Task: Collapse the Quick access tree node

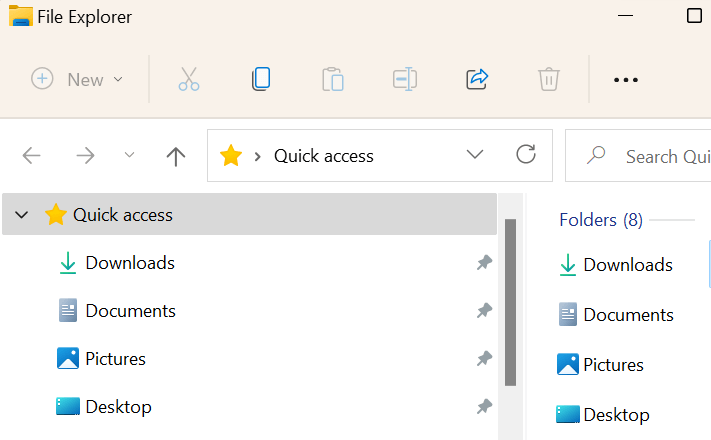Action: (x=23, y=215)
